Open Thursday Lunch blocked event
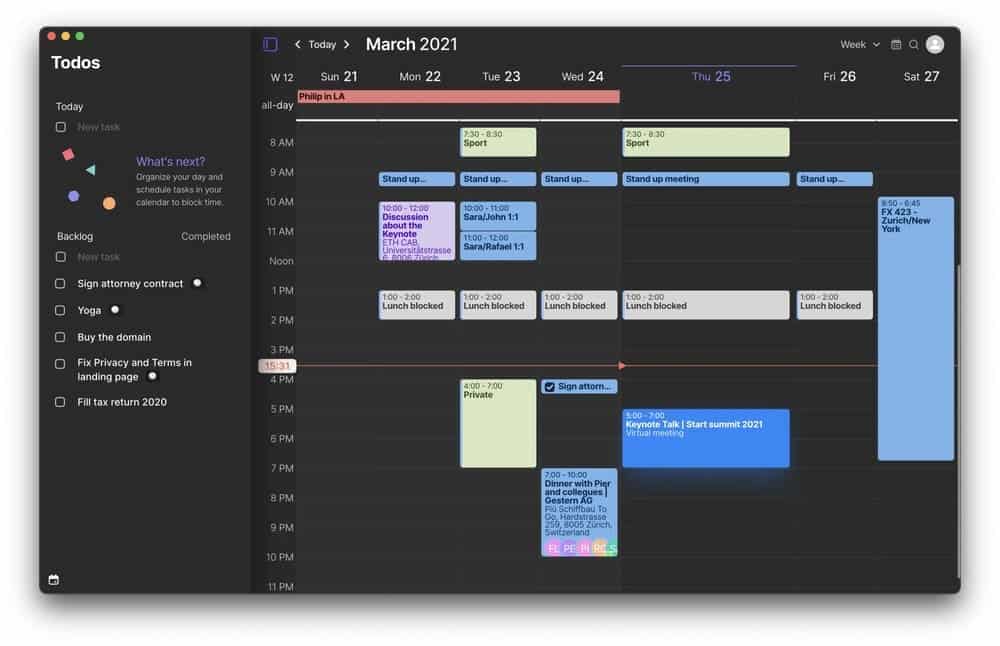Screen dimensions: 1000x646 coord(705,305)
